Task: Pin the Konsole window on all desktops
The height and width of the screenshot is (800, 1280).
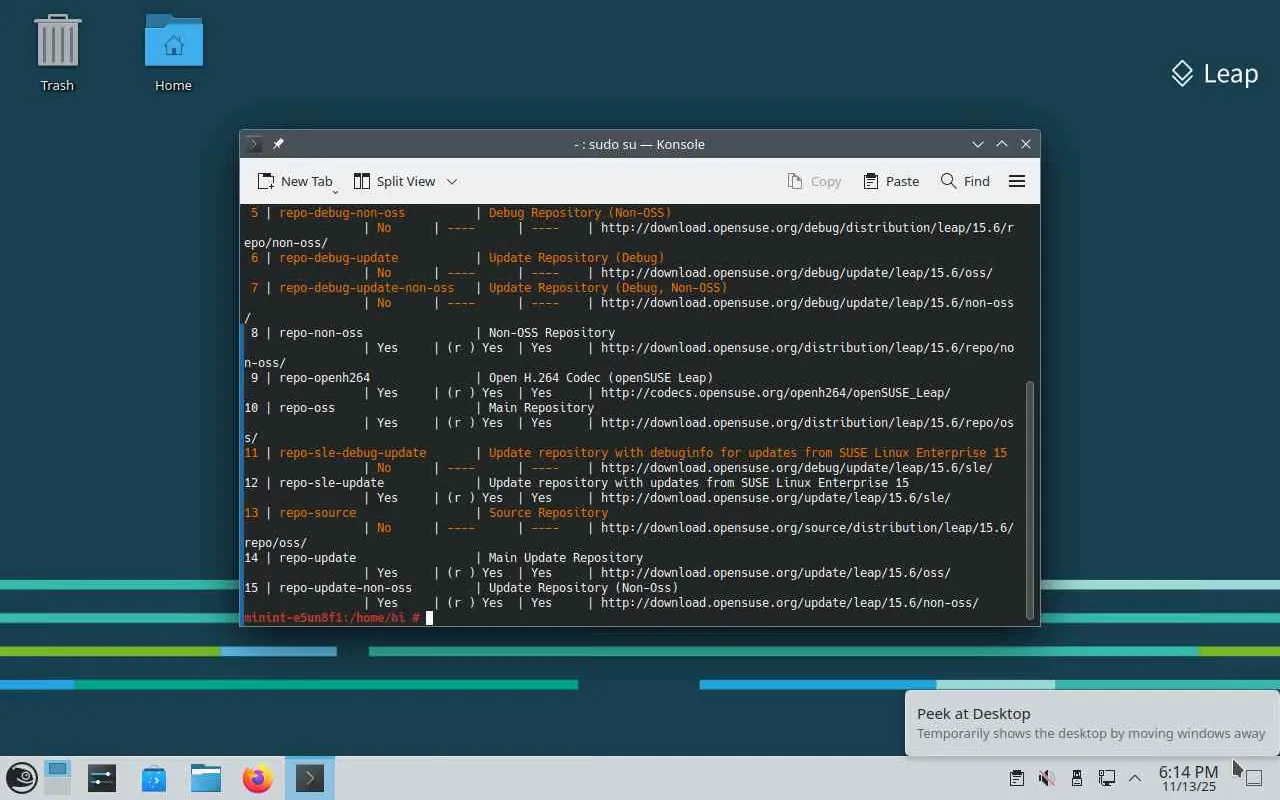Action: [x=278, y=144]
